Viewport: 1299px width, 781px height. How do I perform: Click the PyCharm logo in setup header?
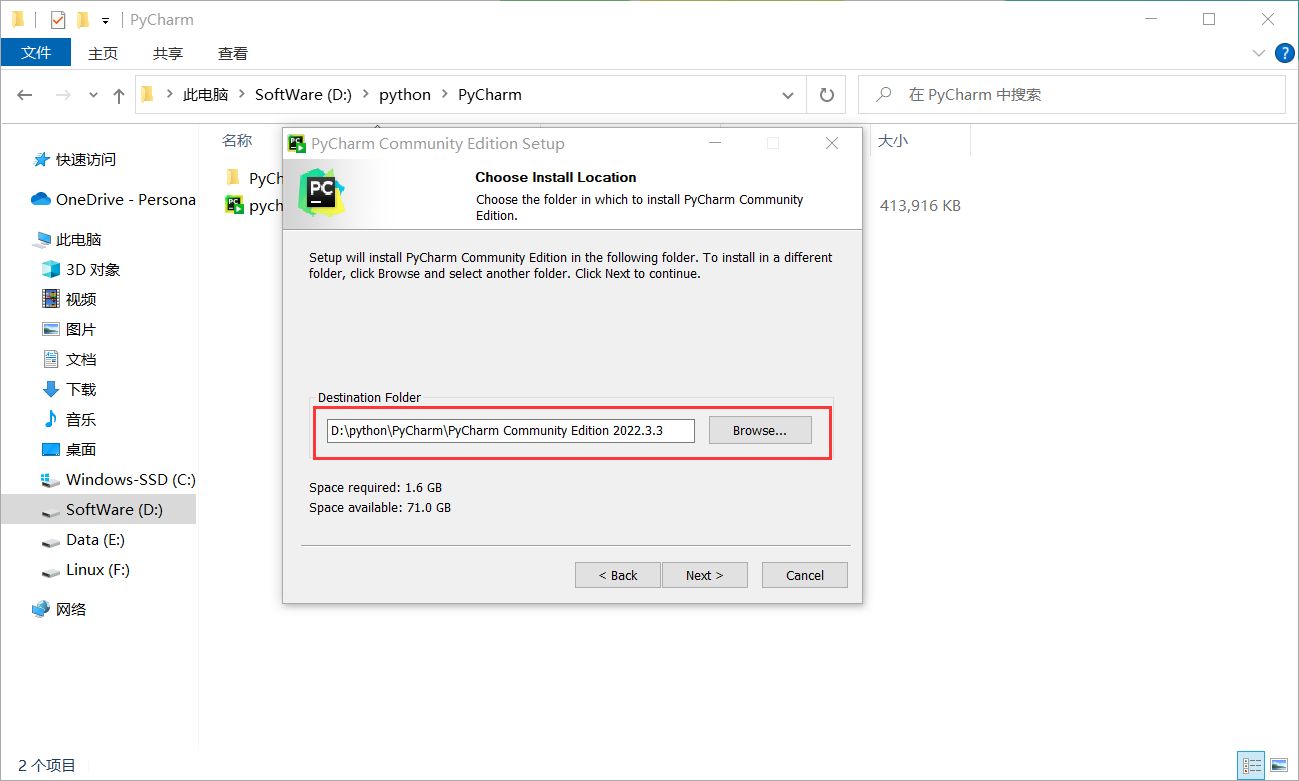tap(322, 191)
